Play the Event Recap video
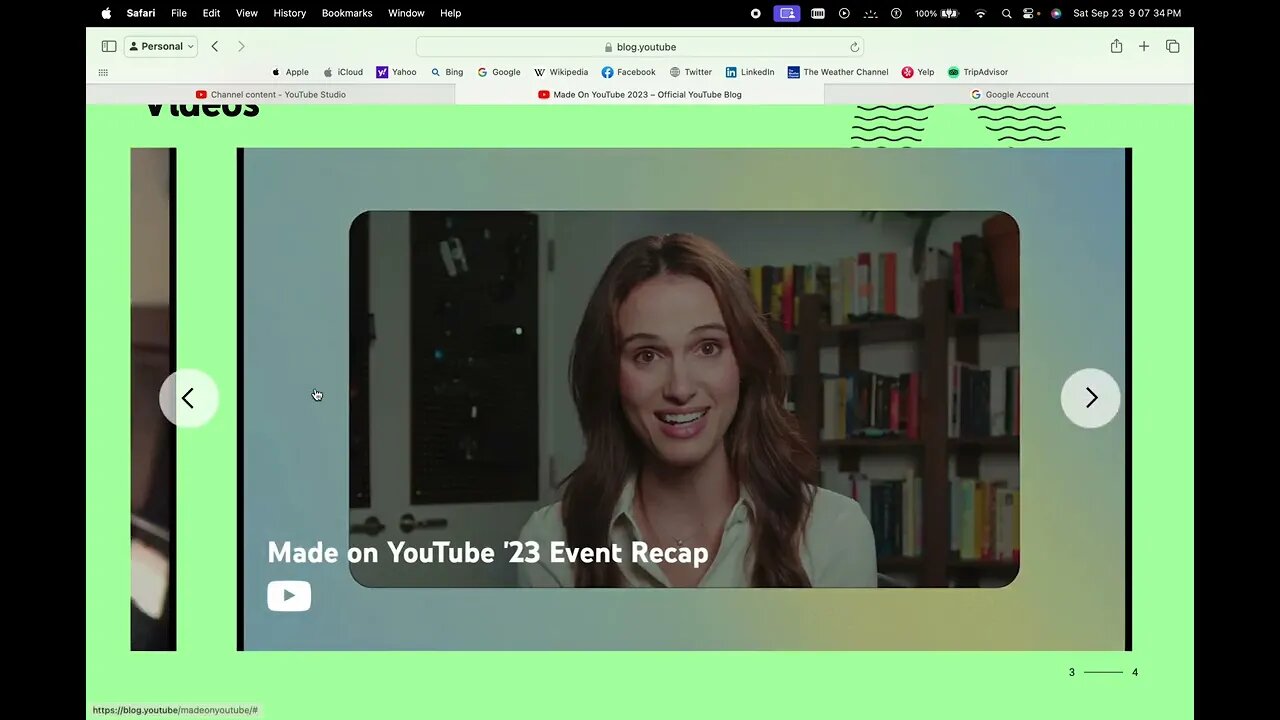Screen dimensions: 1280x720 pyautogui.click(x=289, y=596)
